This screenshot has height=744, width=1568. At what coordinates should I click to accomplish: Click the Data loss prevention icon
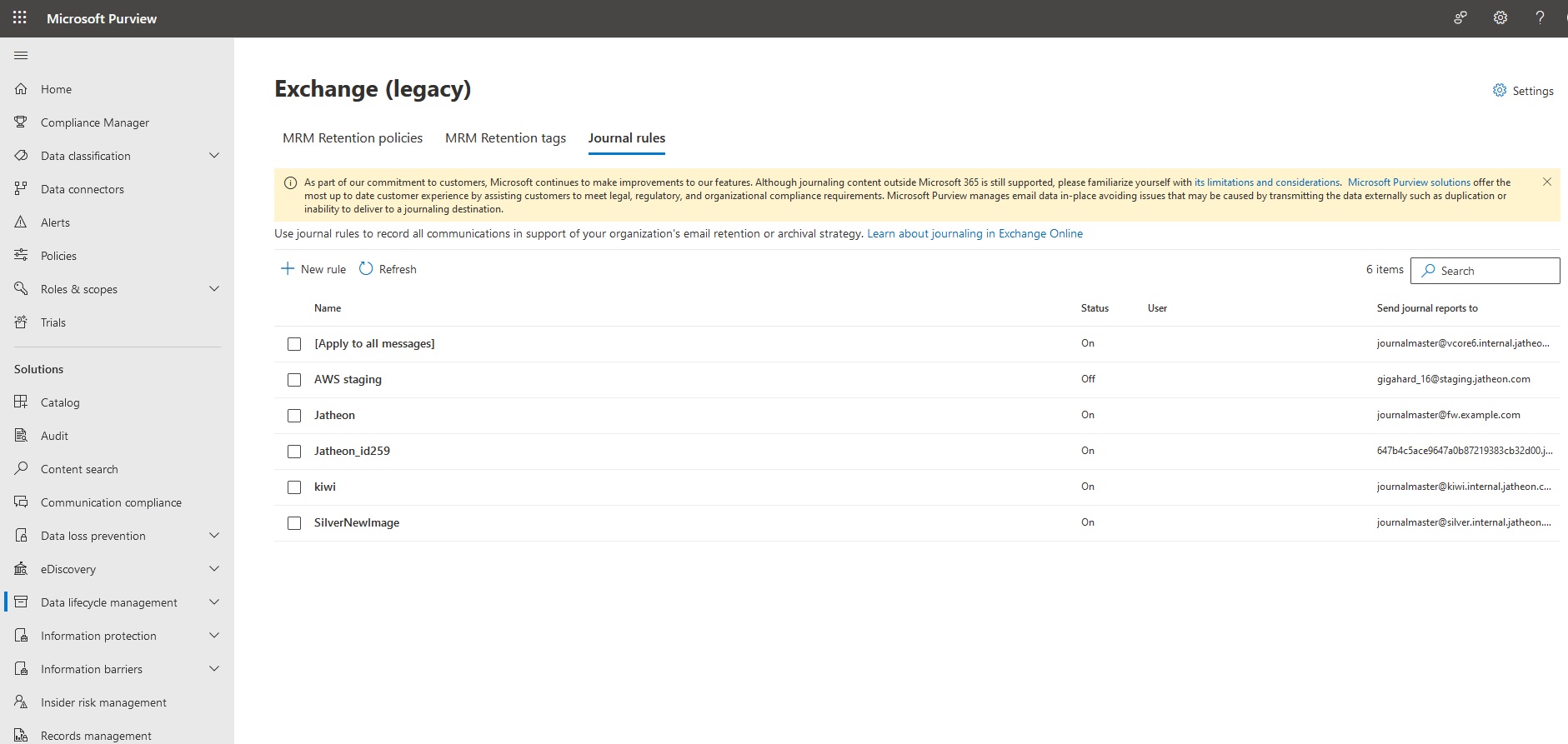click(21, 536)
